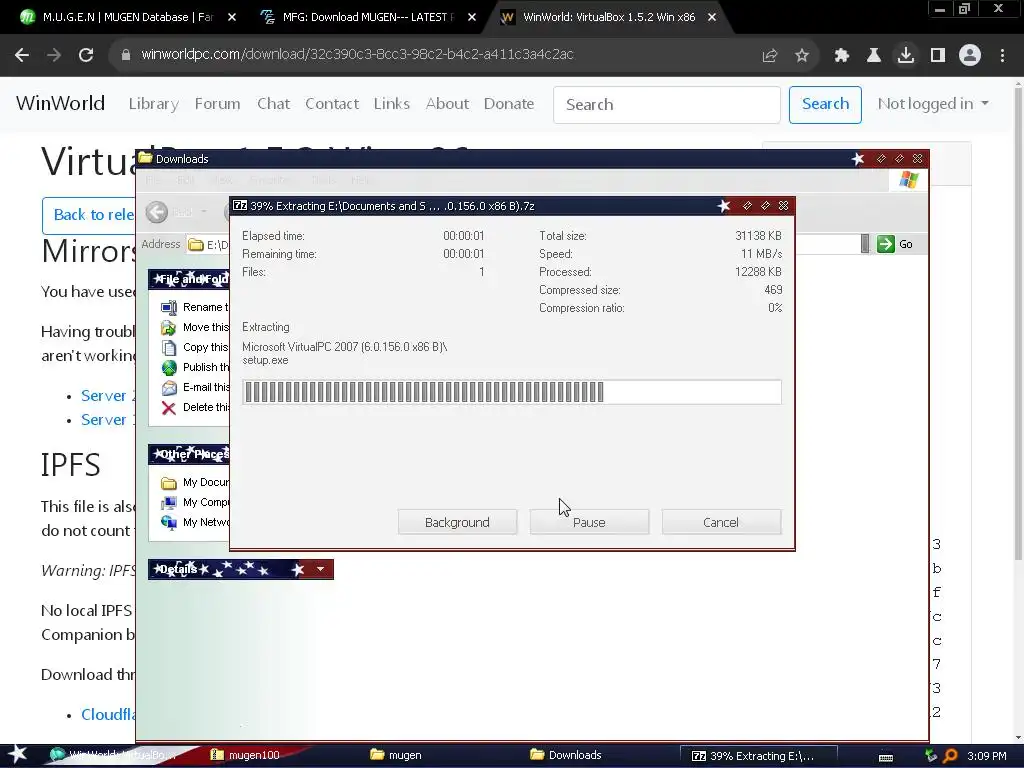The width and height of the screenshot is (1024, 768).
Task: Click the share page icon in address bar
Action: [x=770, y=56]
